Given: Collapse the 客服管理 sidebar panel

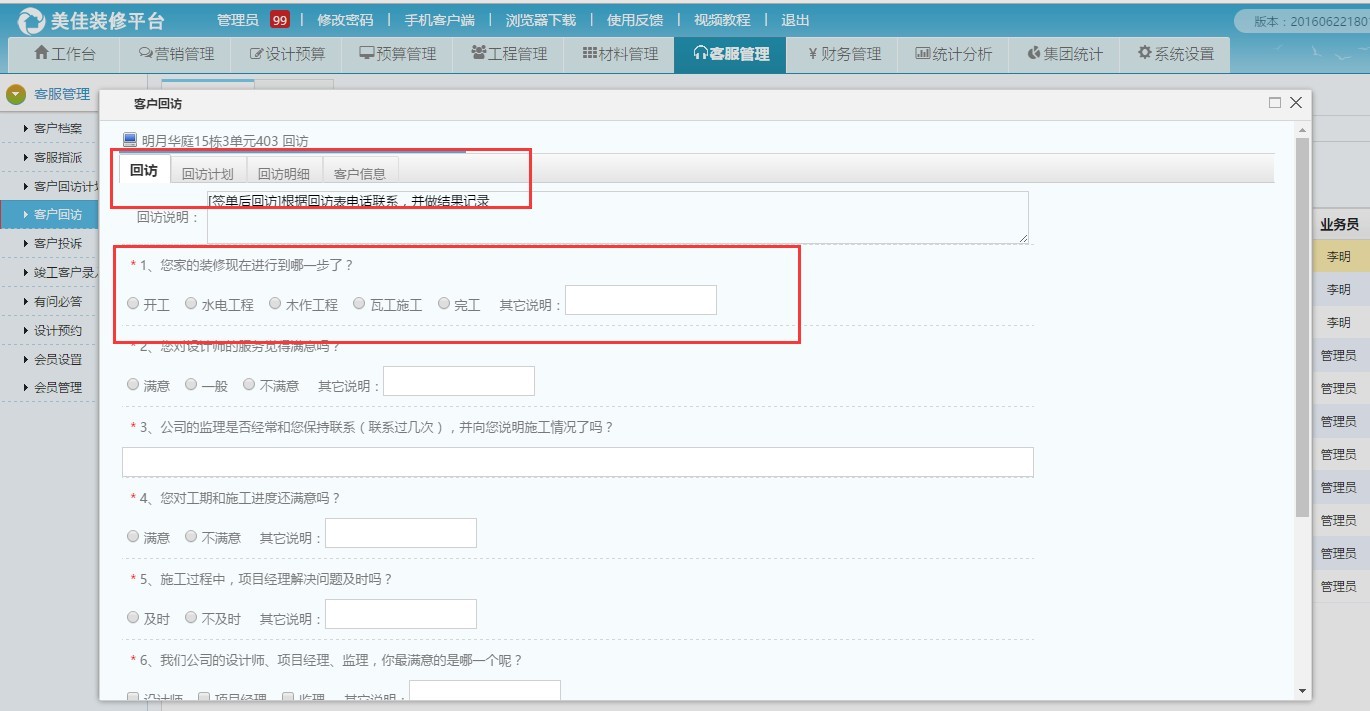Looking at the screenshot, I should [x=52, y=93].
